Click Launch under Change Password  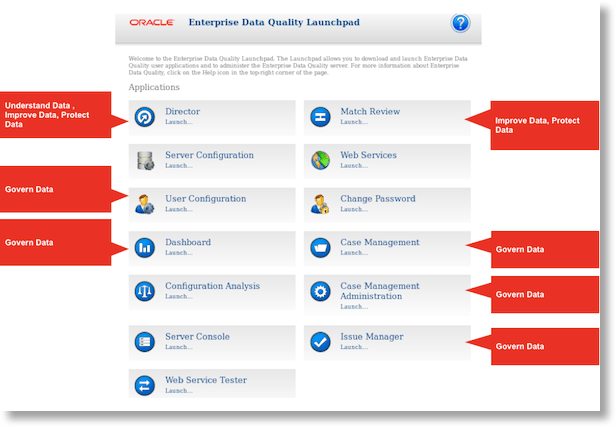354,209
